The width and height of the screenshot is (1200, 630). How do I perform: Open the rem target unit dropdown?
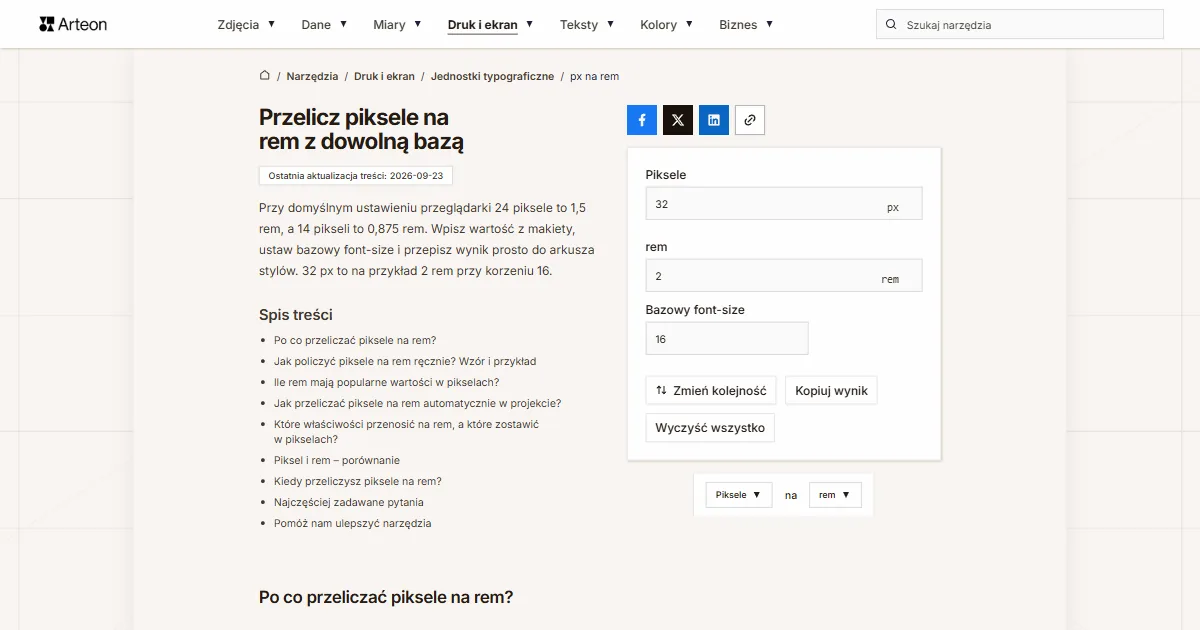coord(835,495)
